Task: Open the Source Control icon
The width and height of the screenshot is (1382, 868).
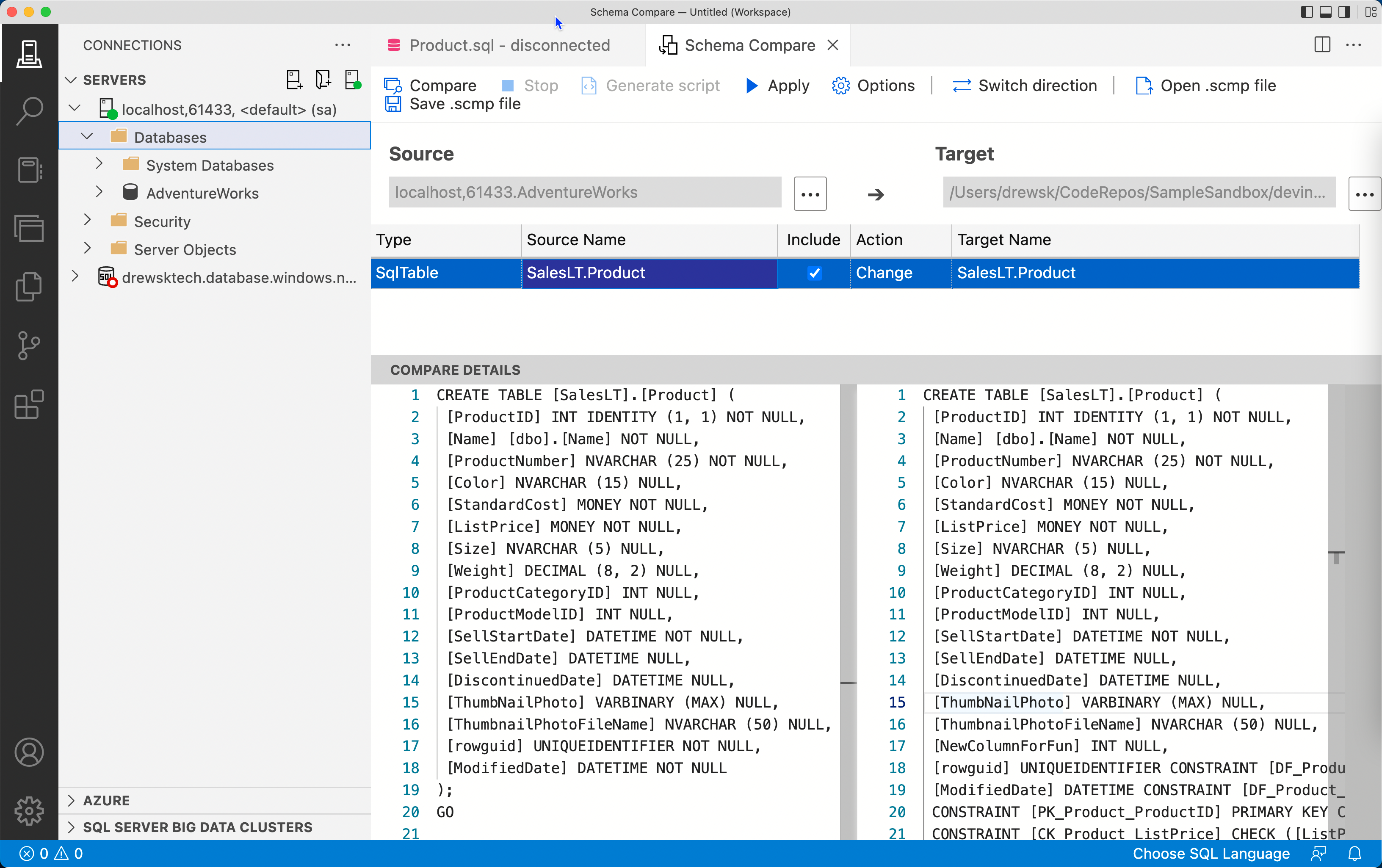Action: point(29,346)
